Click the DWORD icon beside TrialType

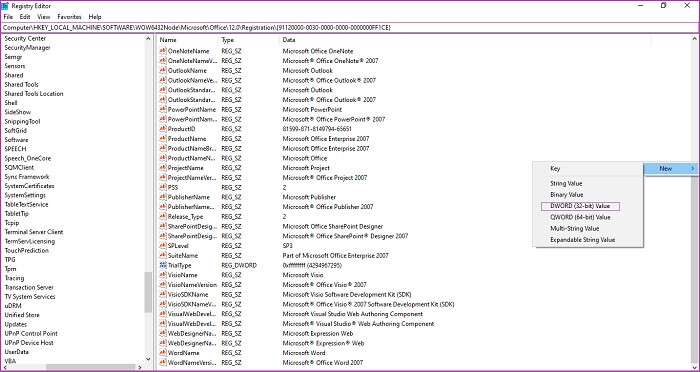(163, 265)
